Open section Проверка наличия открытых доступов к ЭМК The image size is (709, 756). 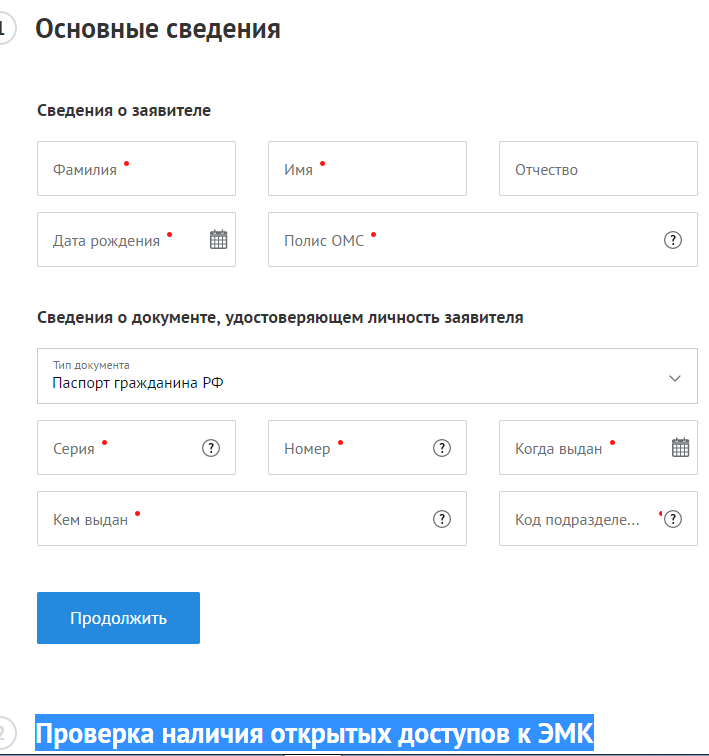(314, 734)
